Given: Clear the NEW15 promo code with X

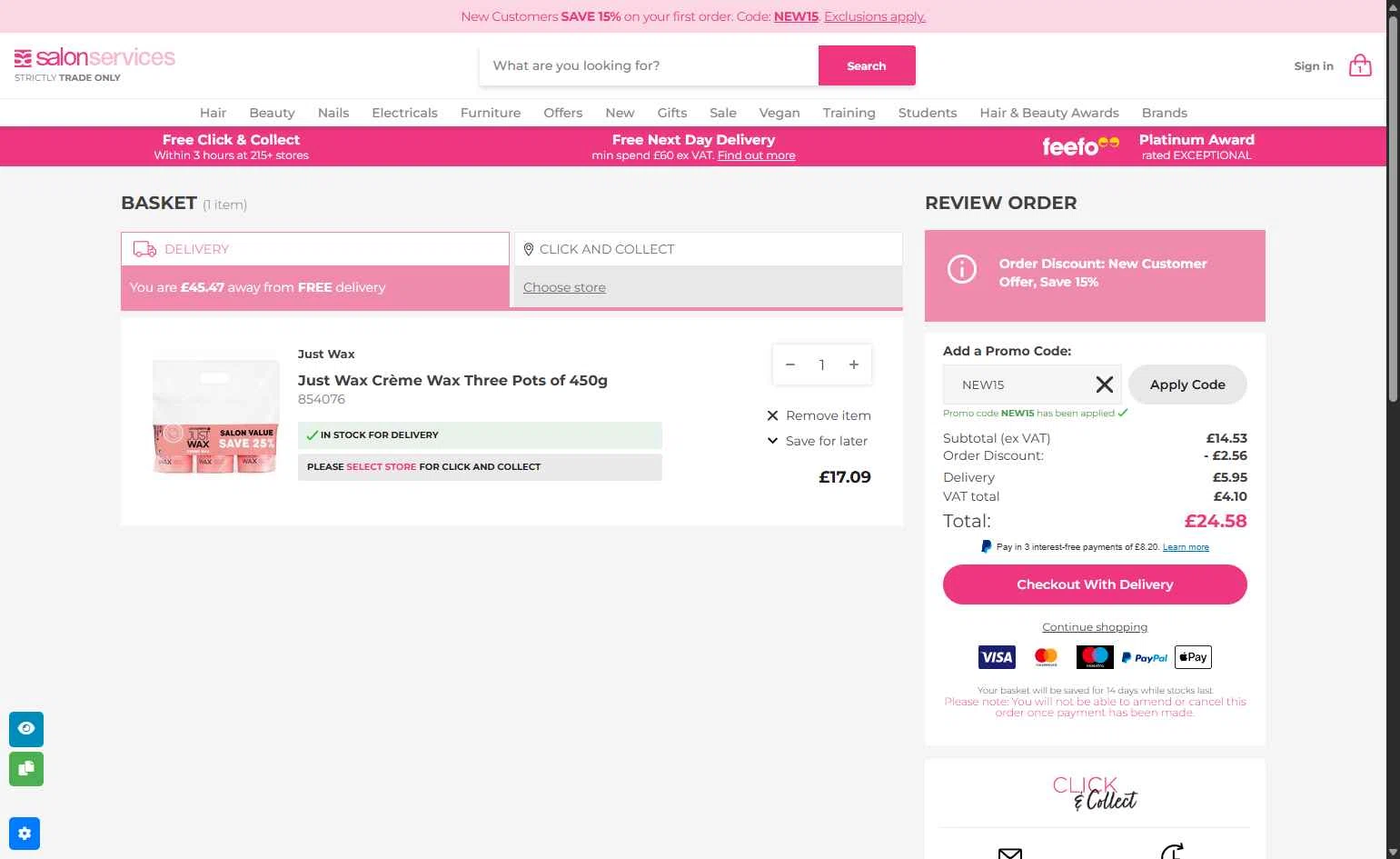Looking at the screenshot, I should click(1104, 385).
